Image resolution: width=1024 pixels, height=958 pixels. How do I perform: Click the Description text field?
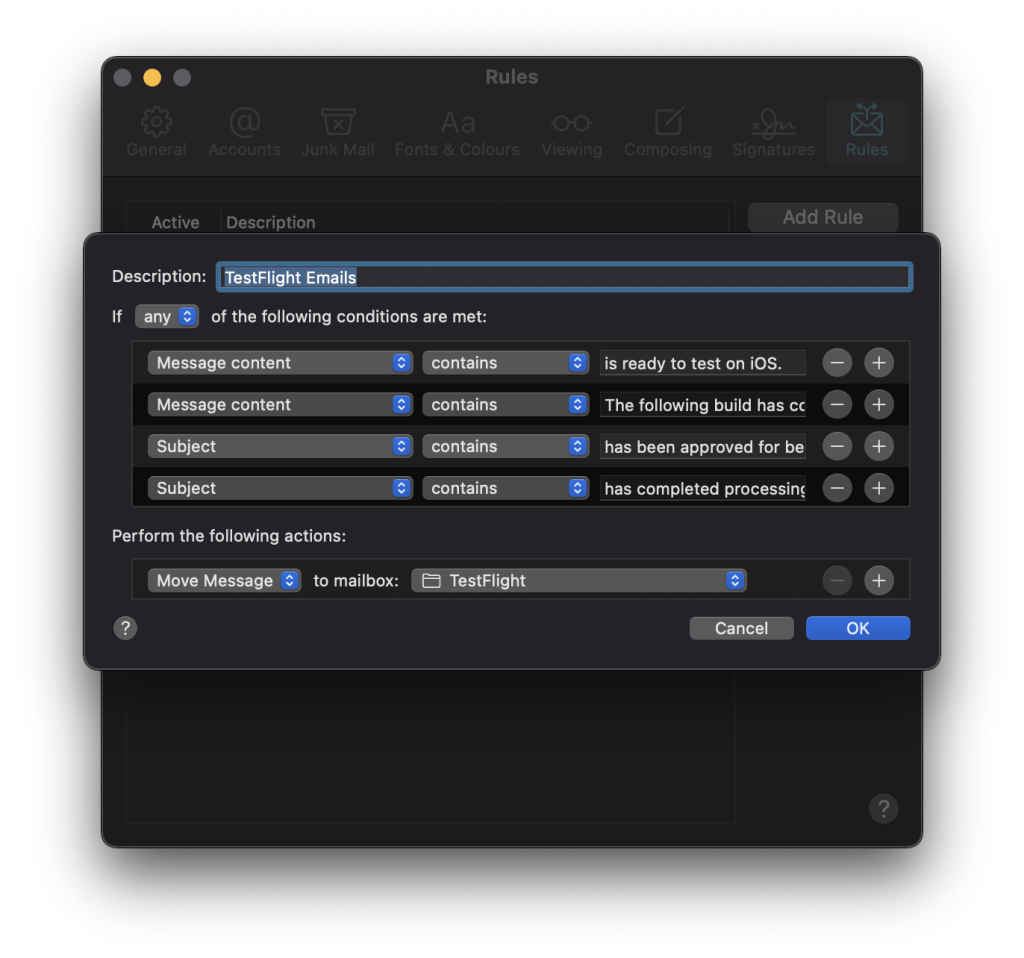[x=563, y=277]
